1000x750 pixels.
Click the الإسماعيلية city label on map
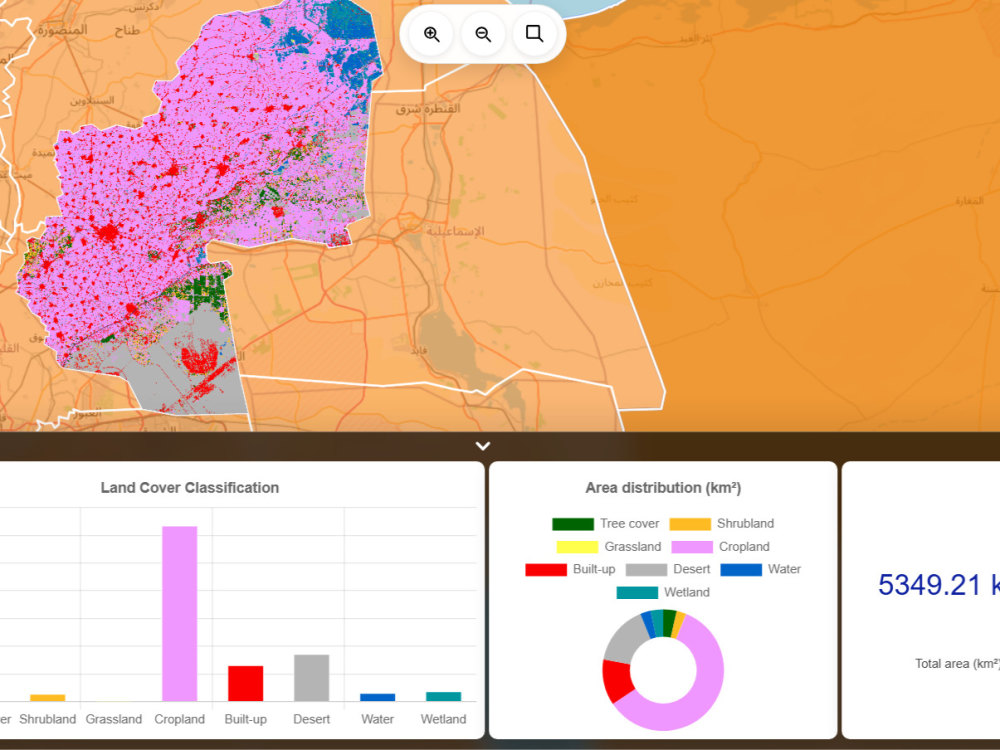tap(455, 231)
